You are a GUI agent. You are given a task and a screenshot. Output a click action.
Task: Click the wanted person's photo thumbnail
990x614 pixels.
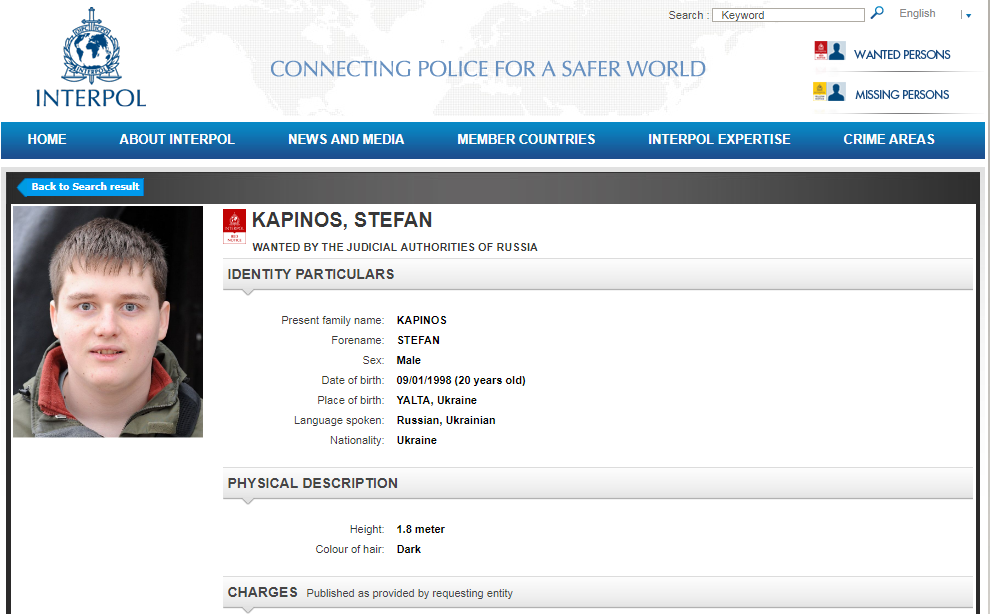point(108,322)
